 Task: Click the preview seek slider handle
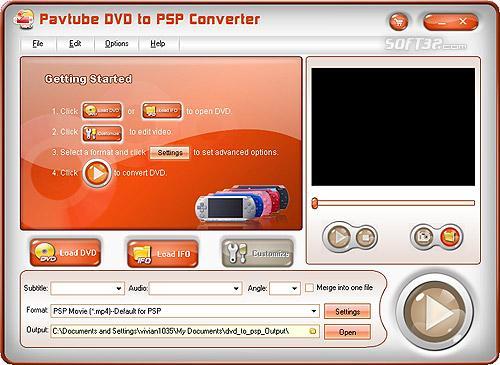(314, 203)
